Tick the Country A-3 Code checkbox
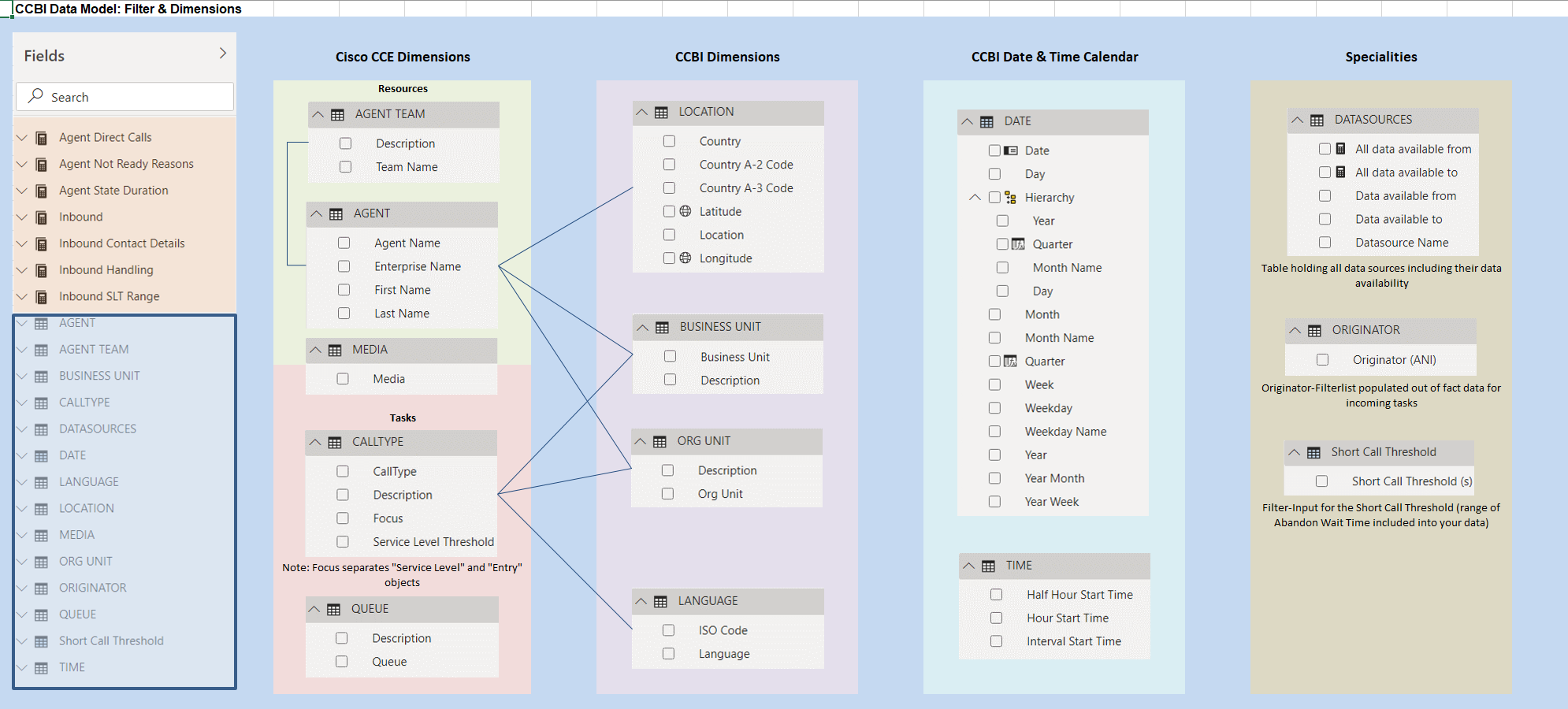This screenshot has height=709, width=1568. [669, 187]
